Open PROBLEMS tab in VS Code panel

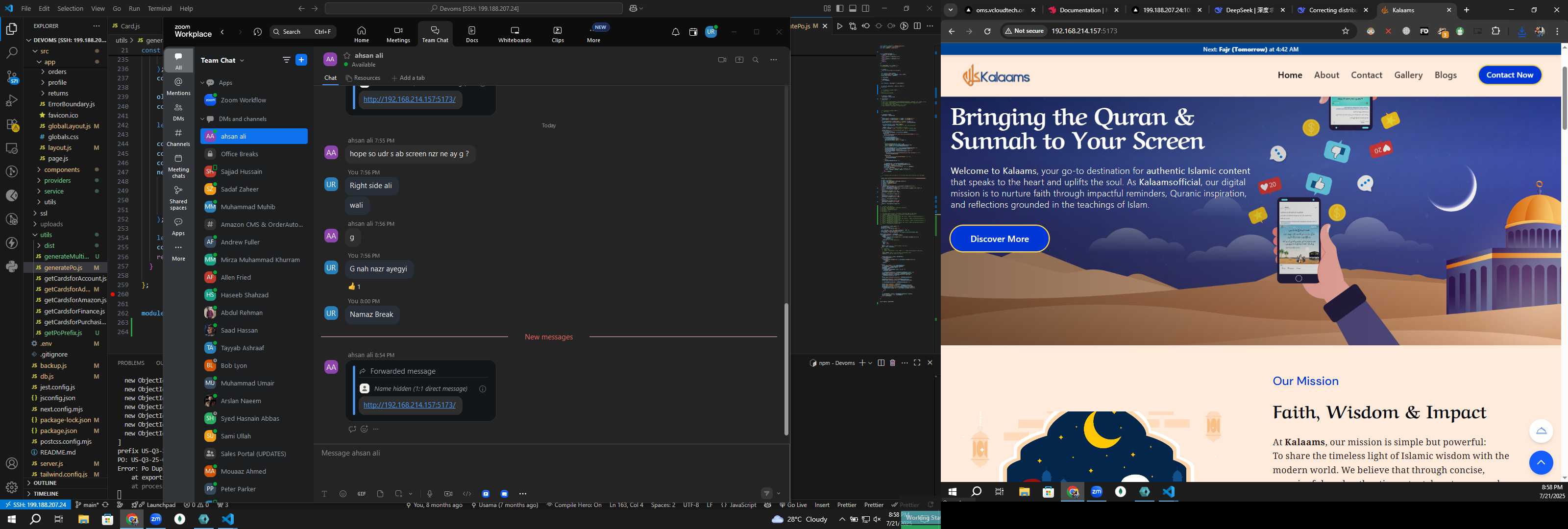pos(131,363)
